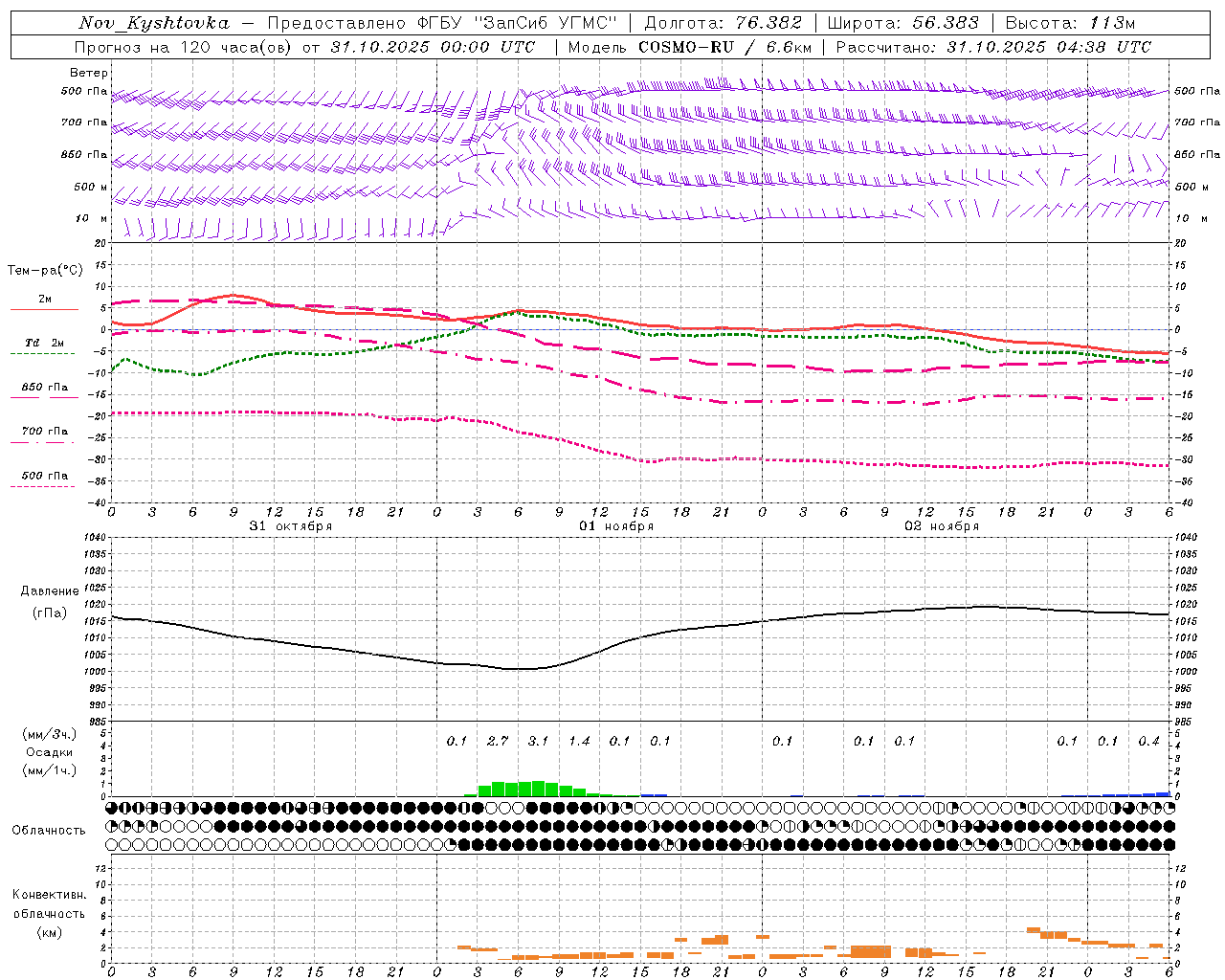The image size is (1225, 980).
Task: Click the precipitation value 0.4
Action: pyautogui.click(x=1148, y=741)
